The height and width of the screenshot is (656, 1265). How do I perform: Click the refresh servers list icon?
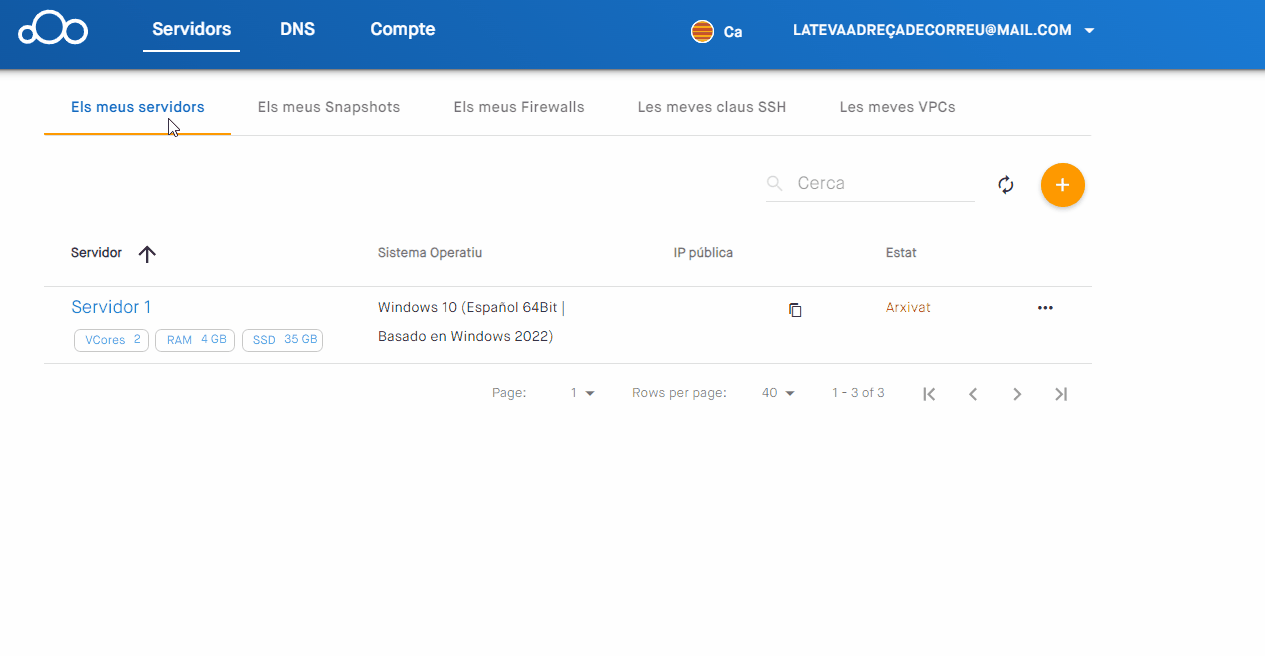1006,185
